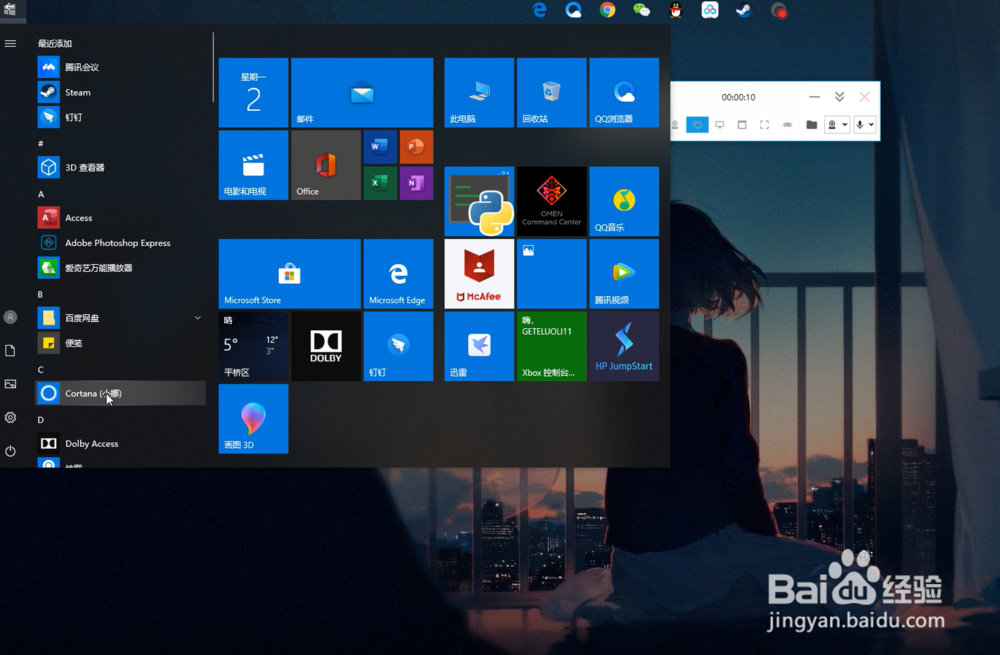Open 钉钉 in the recently added list

(x=121, y=117)
